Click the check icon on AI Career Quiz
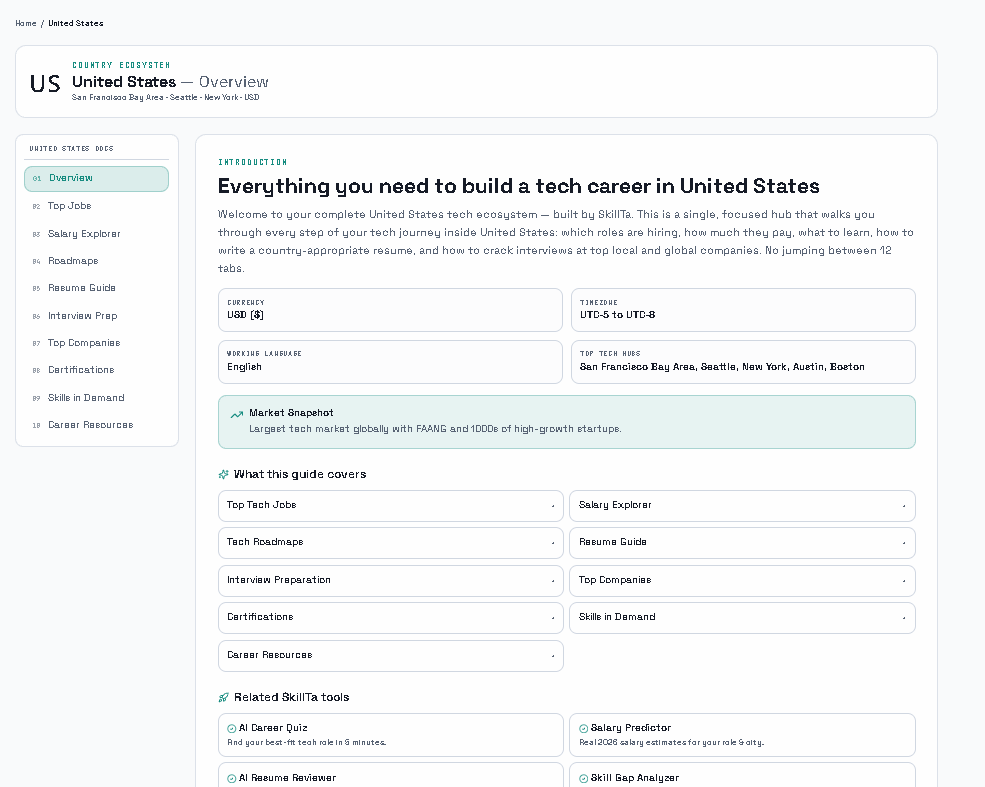The image size is (985, 787). (x=232, y=729)
